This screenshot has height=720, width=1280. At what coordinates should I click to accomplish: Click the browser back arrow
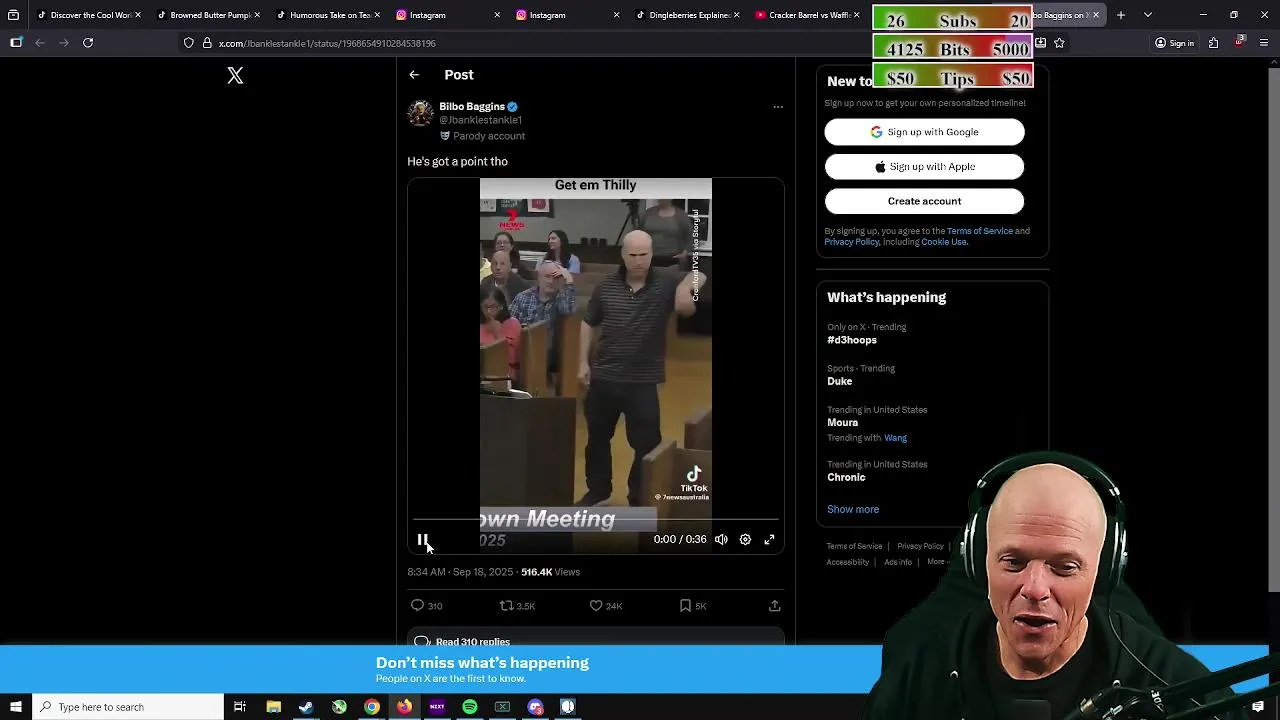(40, 43)
